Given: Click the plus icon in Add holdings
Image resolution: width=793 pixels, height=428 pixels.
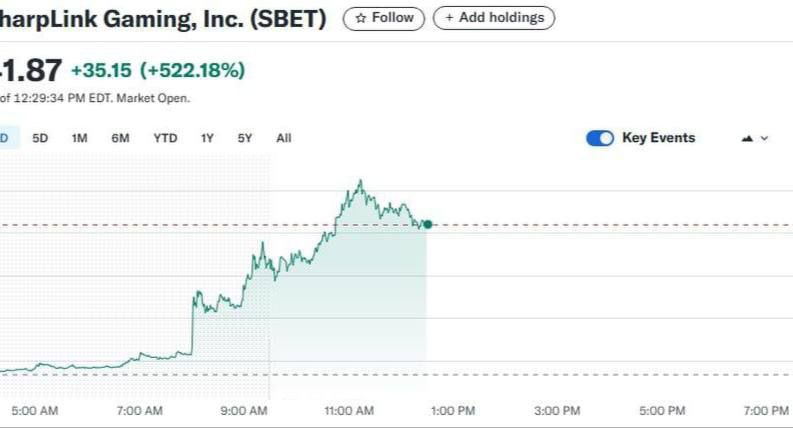Looking at the screenshot, I should tap(449, 18).
